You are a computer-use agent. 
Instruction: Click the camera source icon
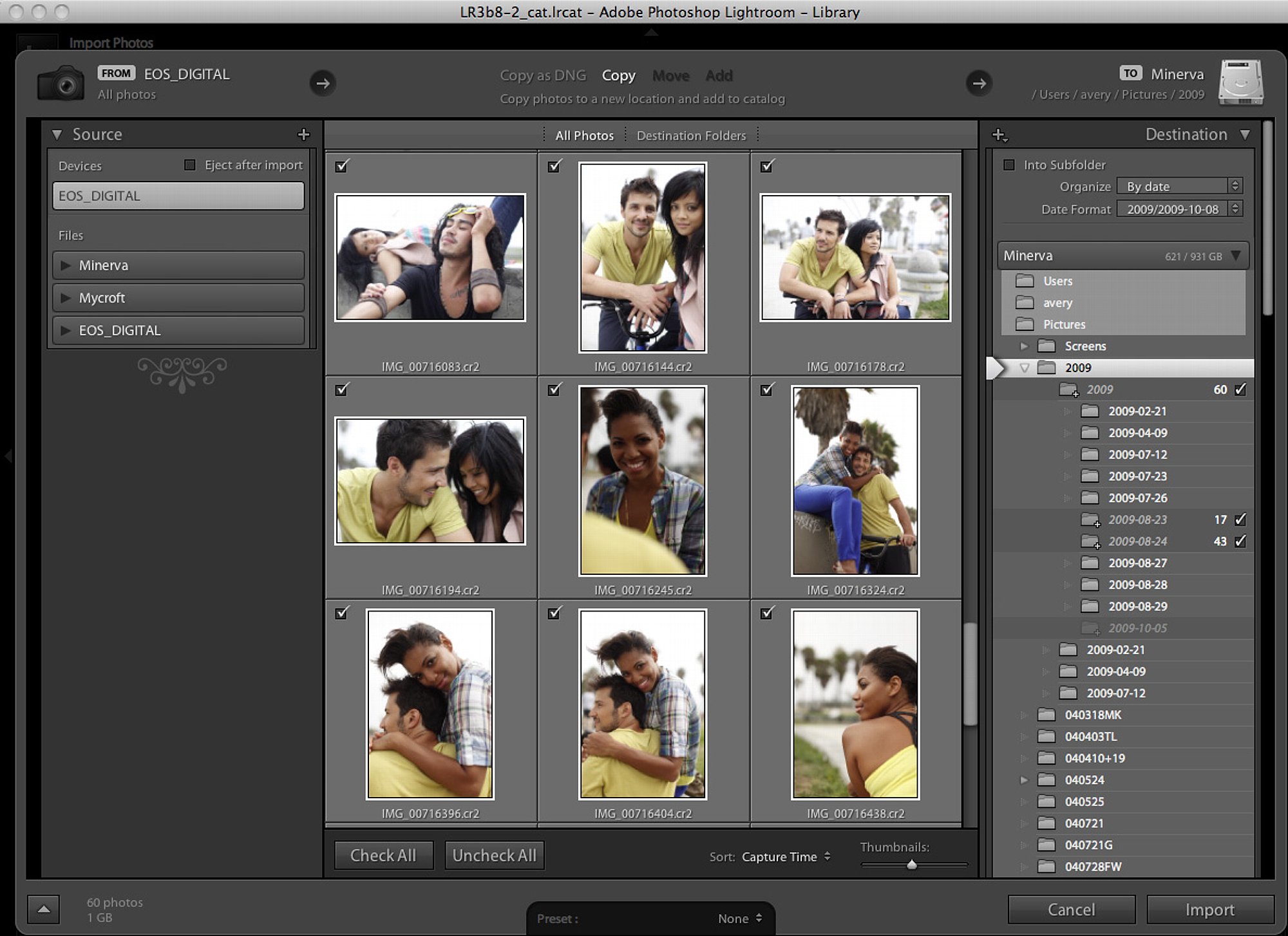click(61, 83)
